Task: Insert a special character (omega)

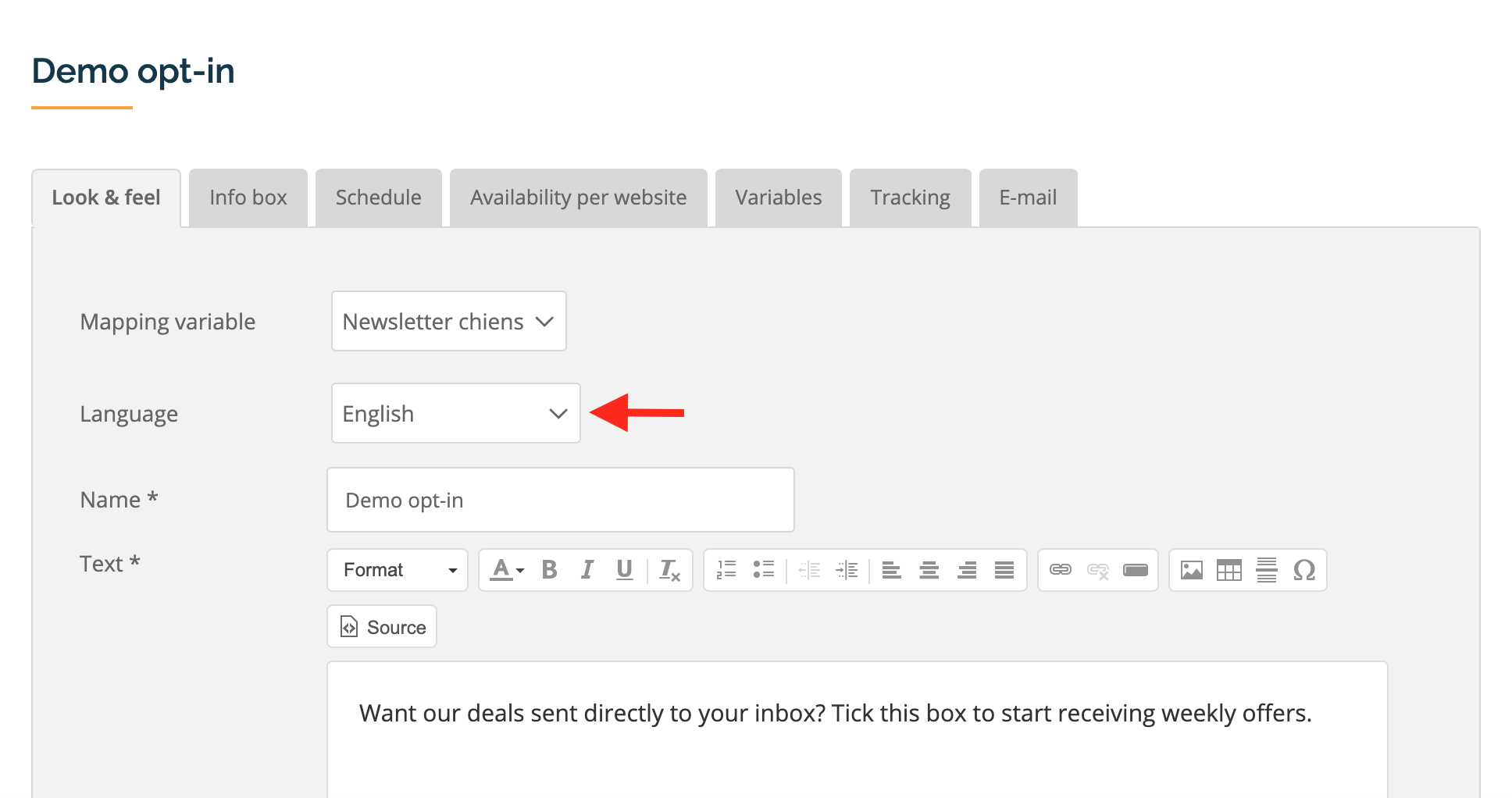Action: 1304,570
